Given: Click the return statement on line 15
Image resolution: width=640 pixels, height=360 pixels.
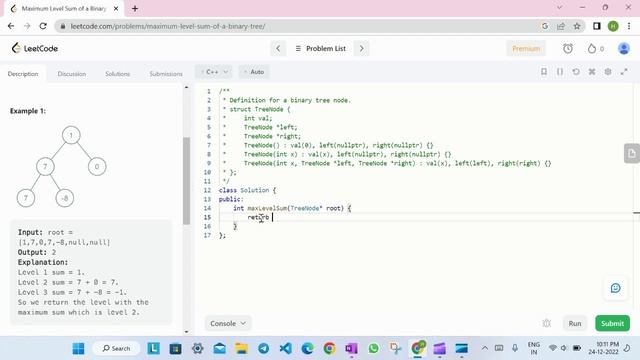Looking at the screenshot, I should 258,218.
